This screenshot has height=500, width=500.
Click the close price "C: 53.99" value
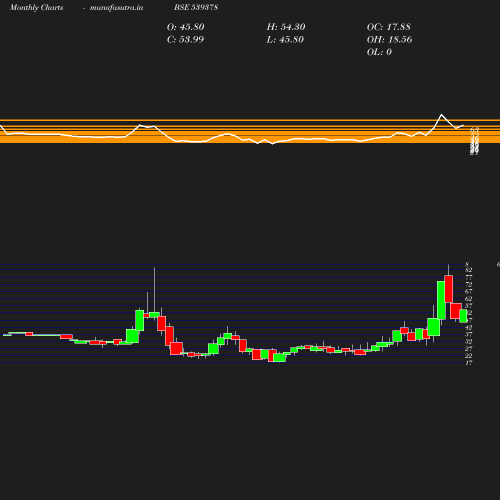(x=185, y=39)
